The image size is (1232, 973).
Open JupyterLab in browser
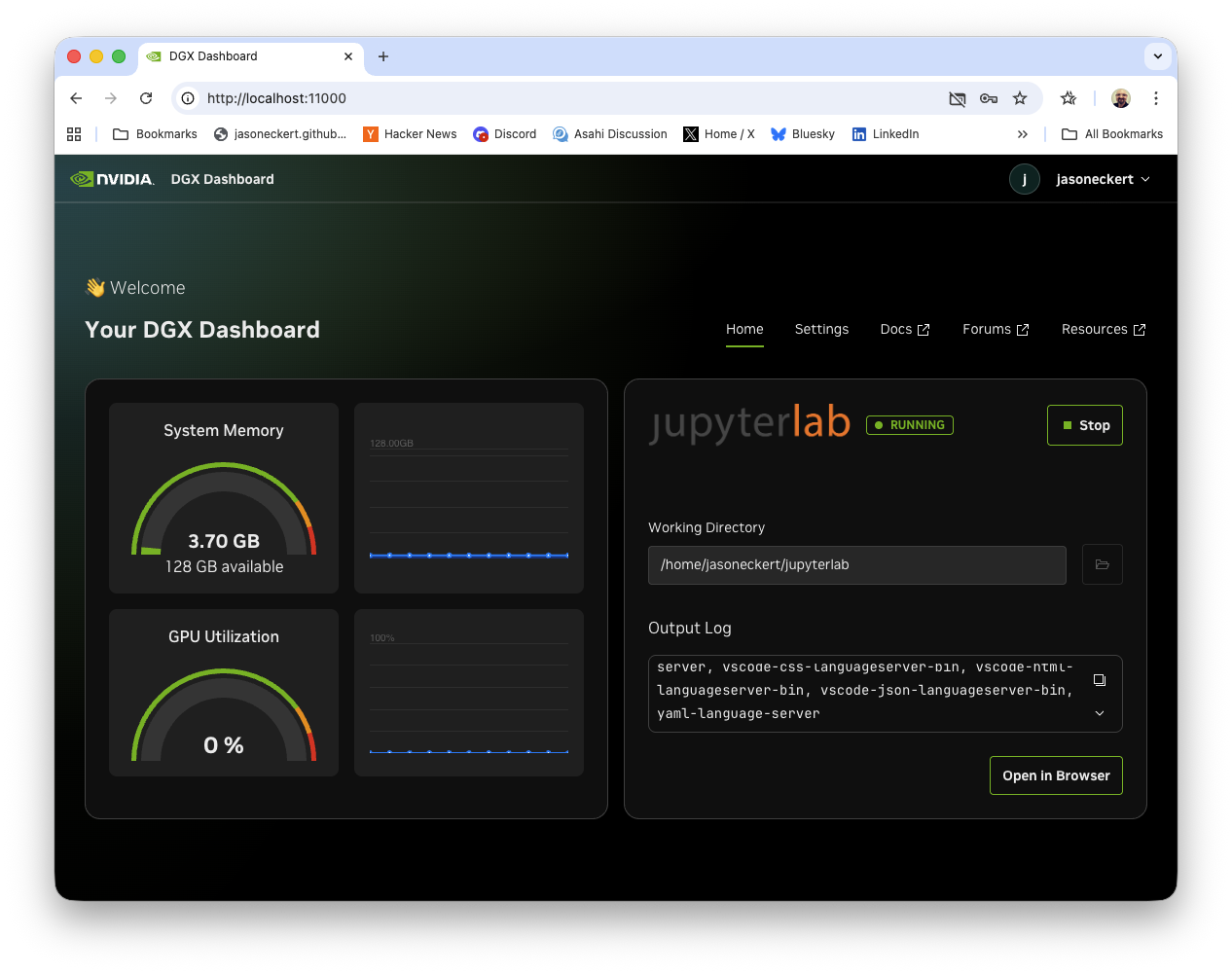(x=1056, y=775)
